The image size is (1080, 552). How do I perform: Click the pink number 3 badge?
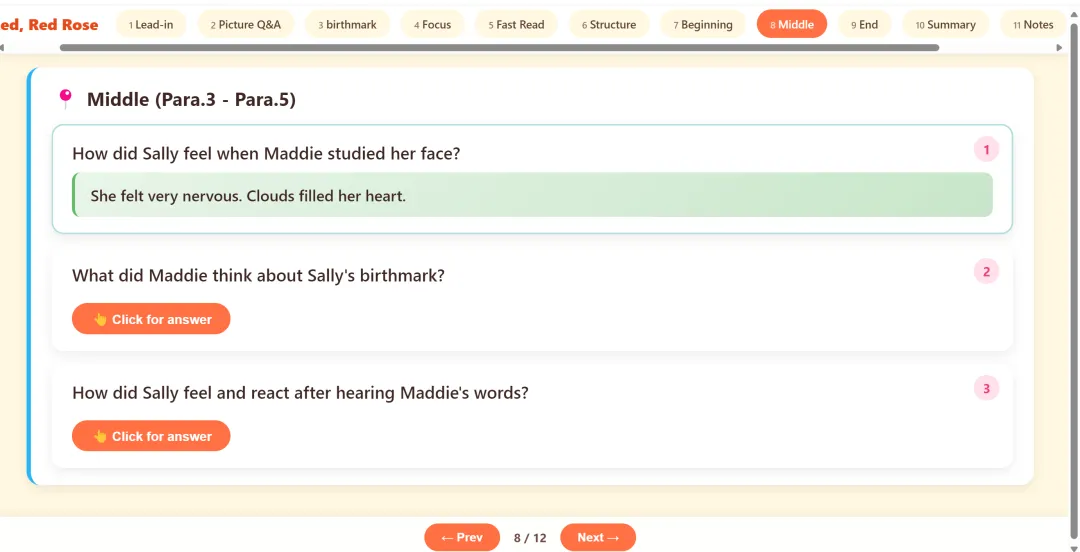tap(986, 389)
